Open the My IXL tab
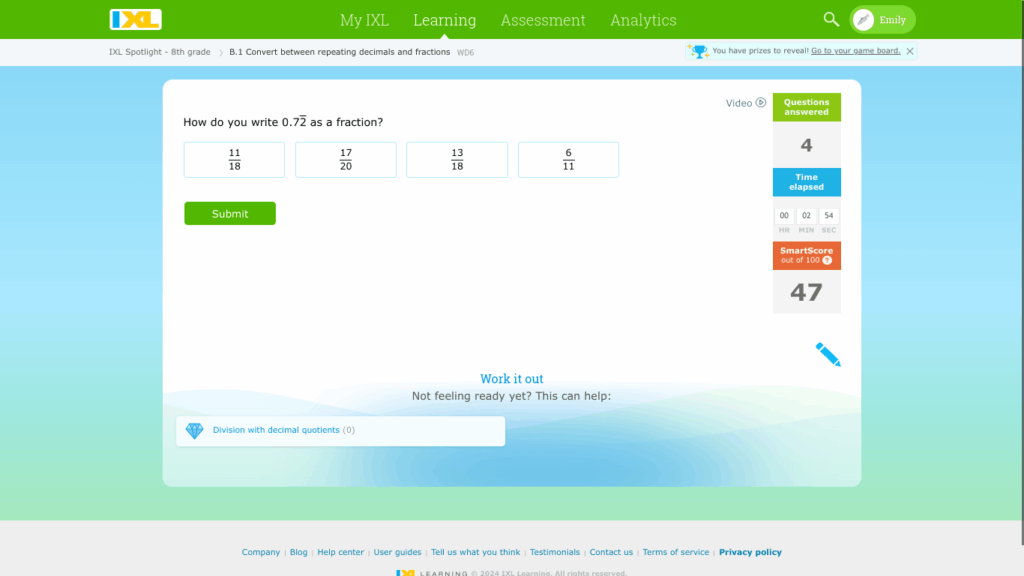Screen dimensions: 1024x576 pos(364,20)
